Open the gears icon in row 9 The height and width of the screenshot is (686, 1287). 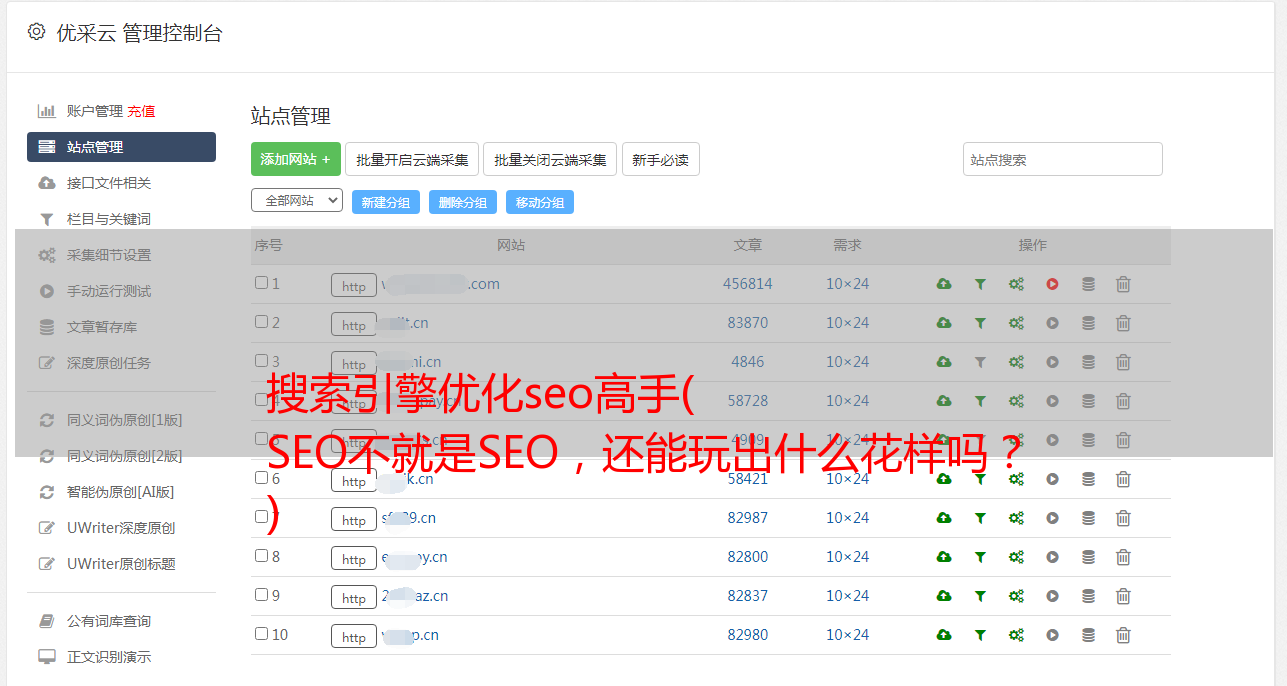[x=1016, y=596]
